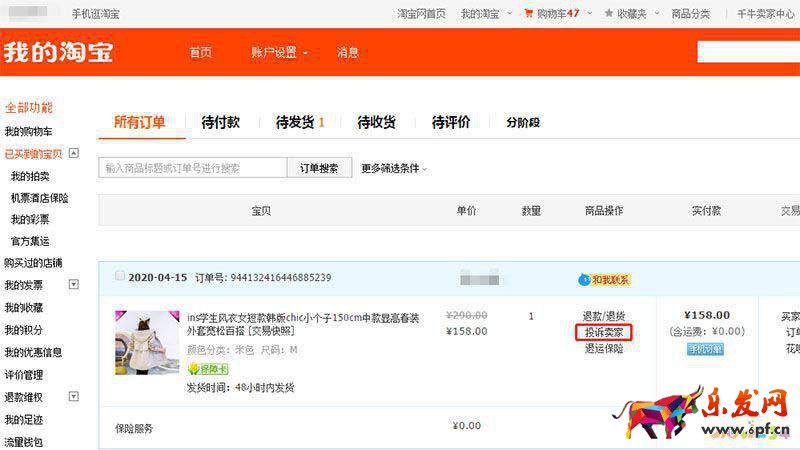The image size is (800, 450).
Task: Click the shopping cart icon in top bar
Action: 528,14
